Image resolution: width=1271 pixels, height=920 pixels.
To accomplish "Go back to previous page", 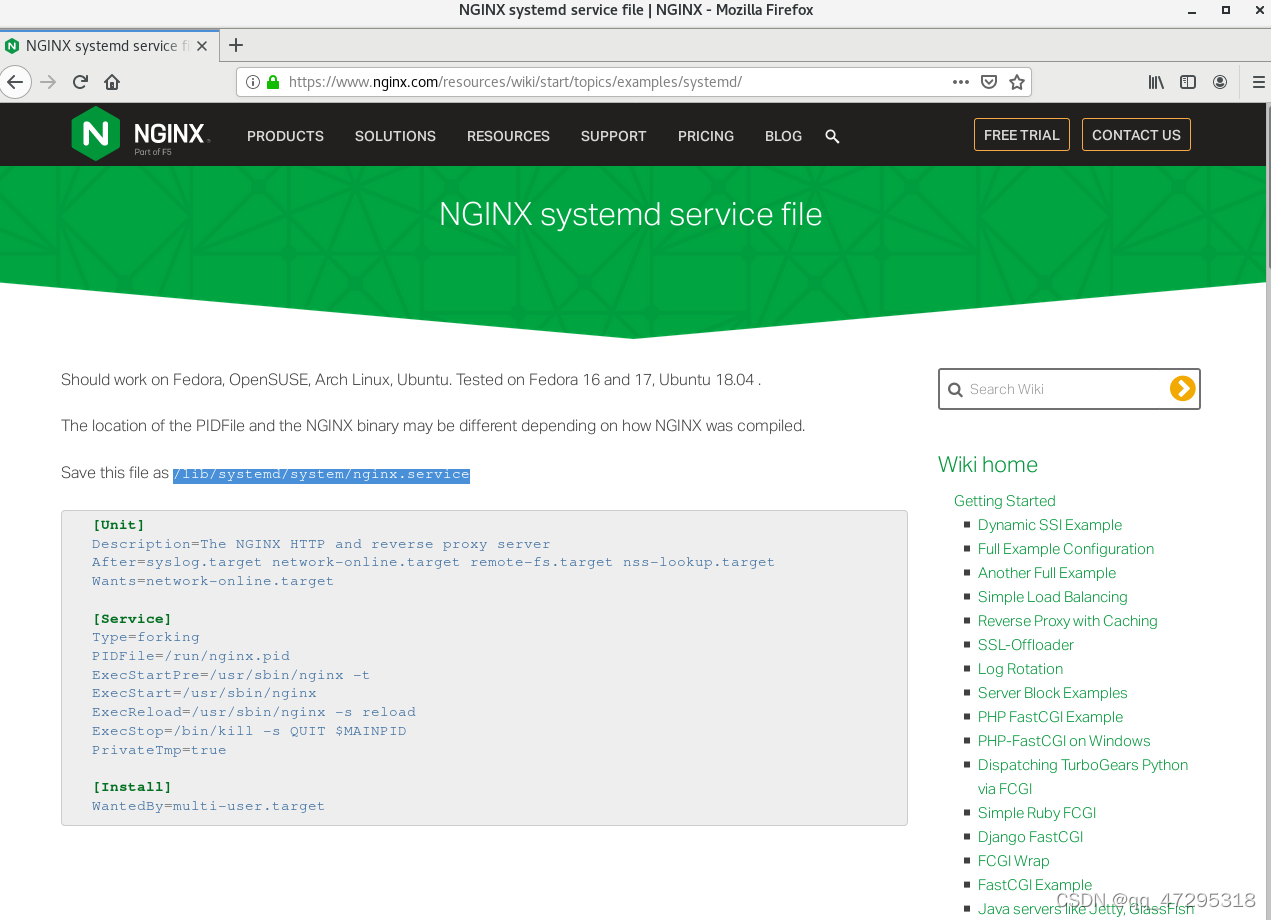I will pos(14,82).
